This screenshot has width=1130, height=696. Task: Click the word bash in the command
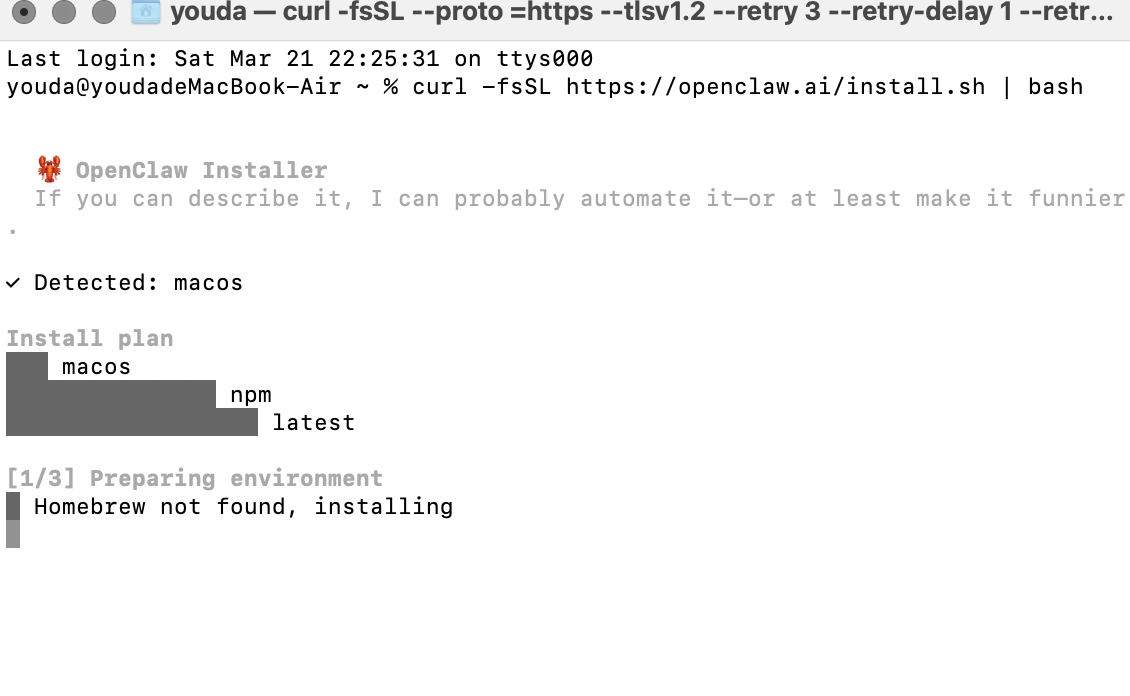coord(1055,87)
